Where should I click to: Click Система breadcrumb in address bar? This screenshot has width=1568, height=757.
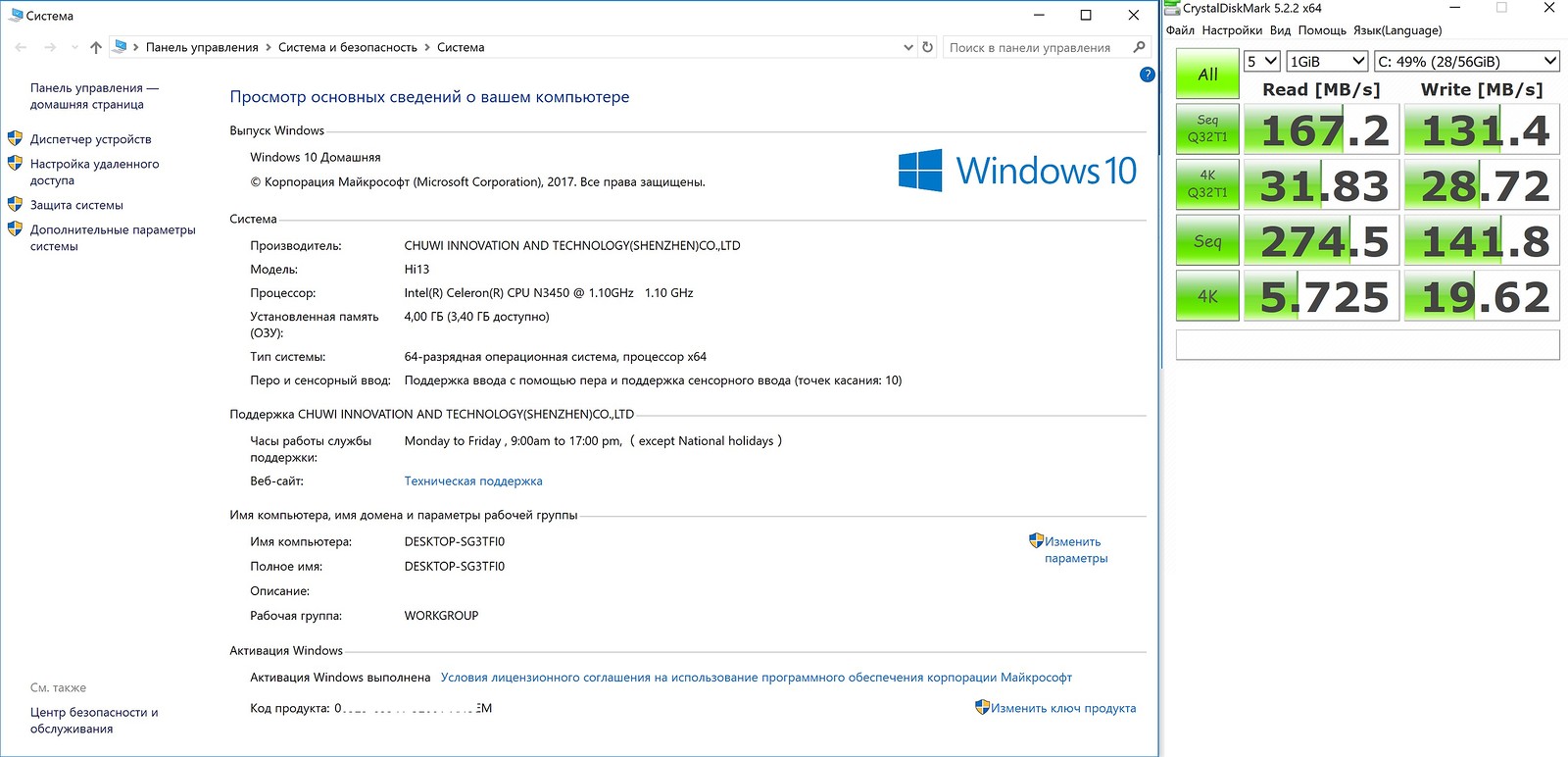461,47
